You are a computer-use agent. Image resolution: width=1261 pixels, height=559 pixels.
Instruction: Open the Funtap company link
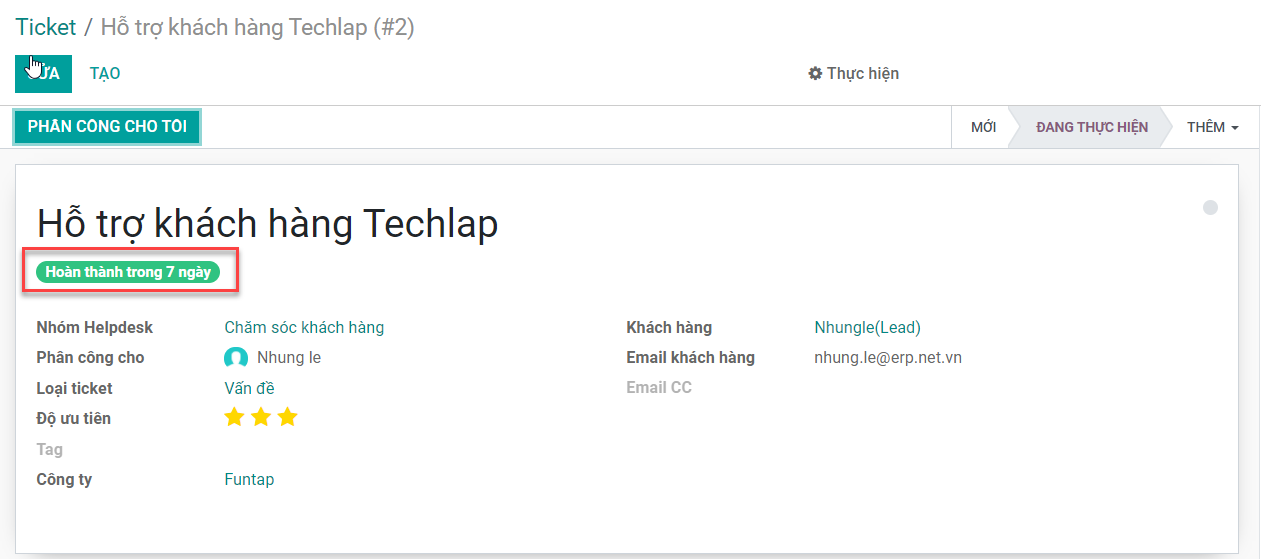249,479
